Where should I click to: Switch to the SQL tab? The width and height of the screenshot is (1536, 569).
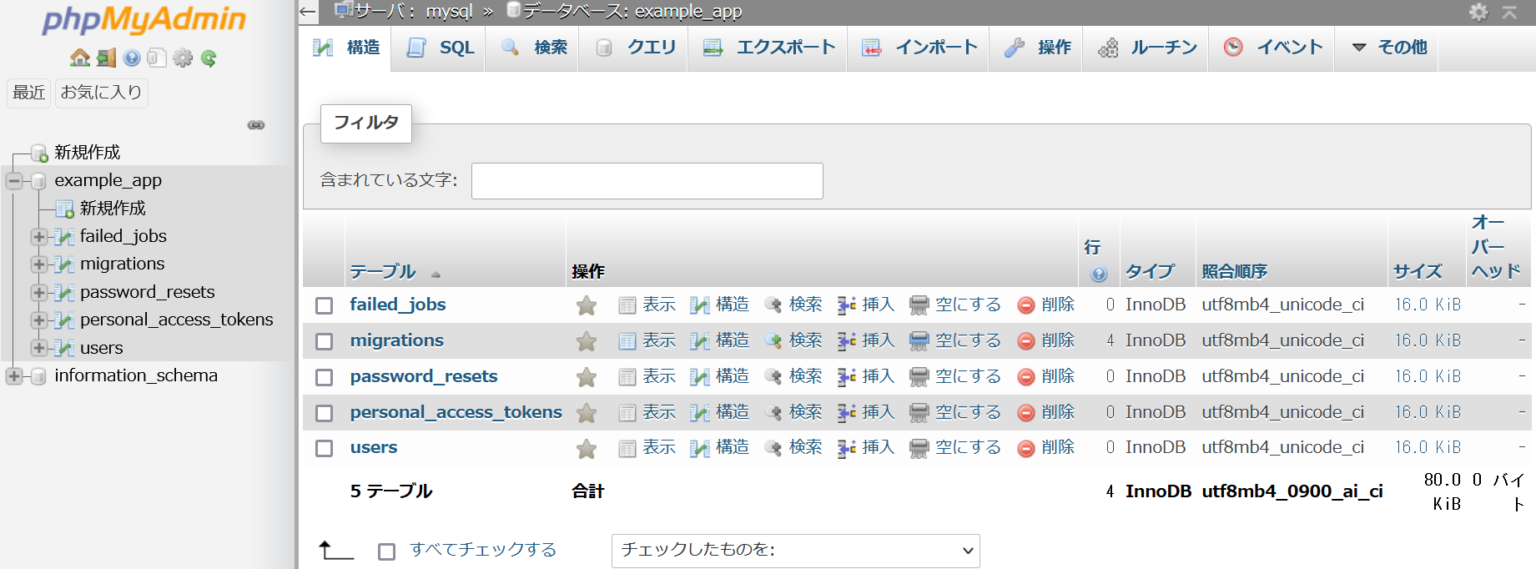point(441,48)
